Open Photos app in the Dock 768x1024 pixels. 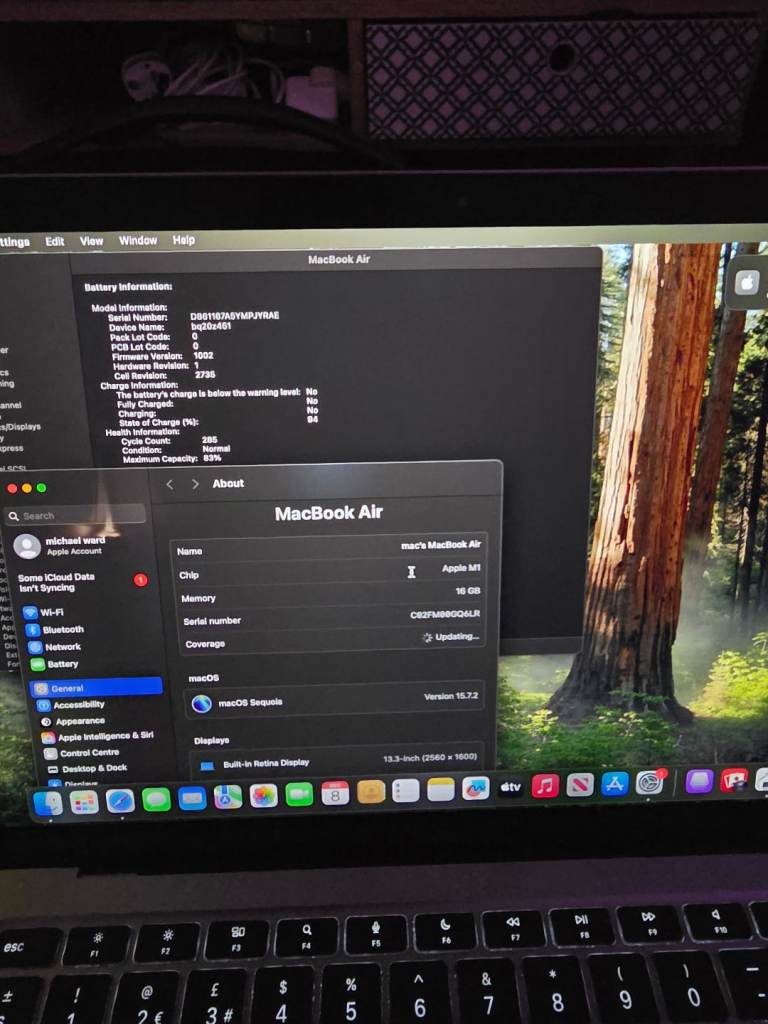(x=264, y=796)
